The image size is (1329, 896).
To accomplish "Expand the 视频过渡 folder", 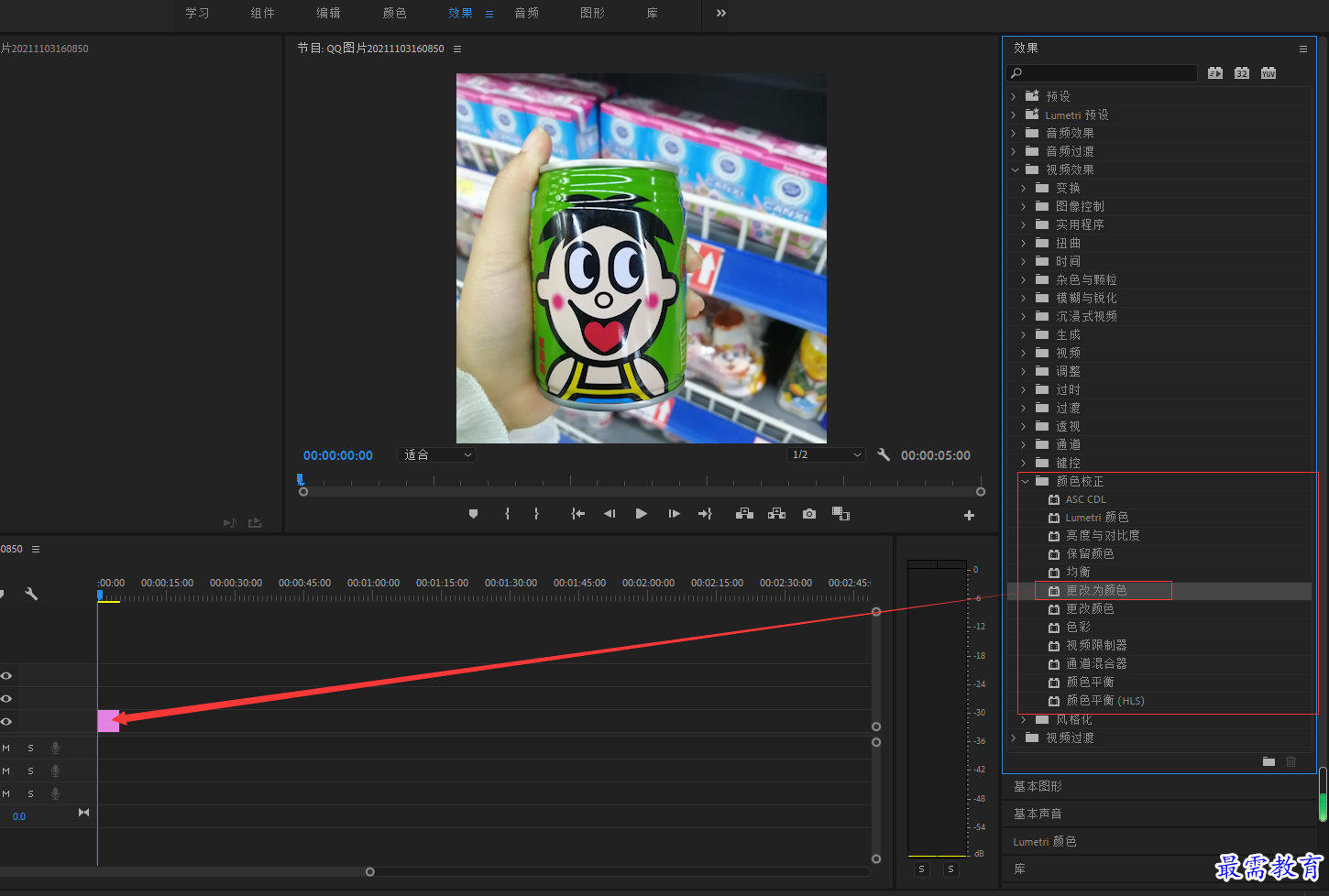I will (1014, 738).
